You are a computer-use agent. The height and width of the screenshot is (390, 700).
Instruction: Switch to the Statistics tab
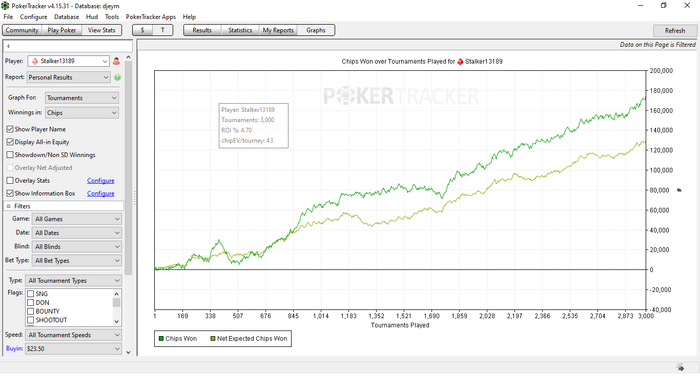coord(240,30)
